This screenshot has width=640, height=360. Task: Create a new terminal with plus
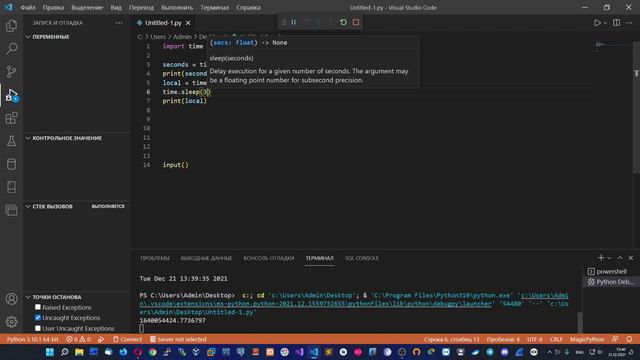tap(601, 258)
